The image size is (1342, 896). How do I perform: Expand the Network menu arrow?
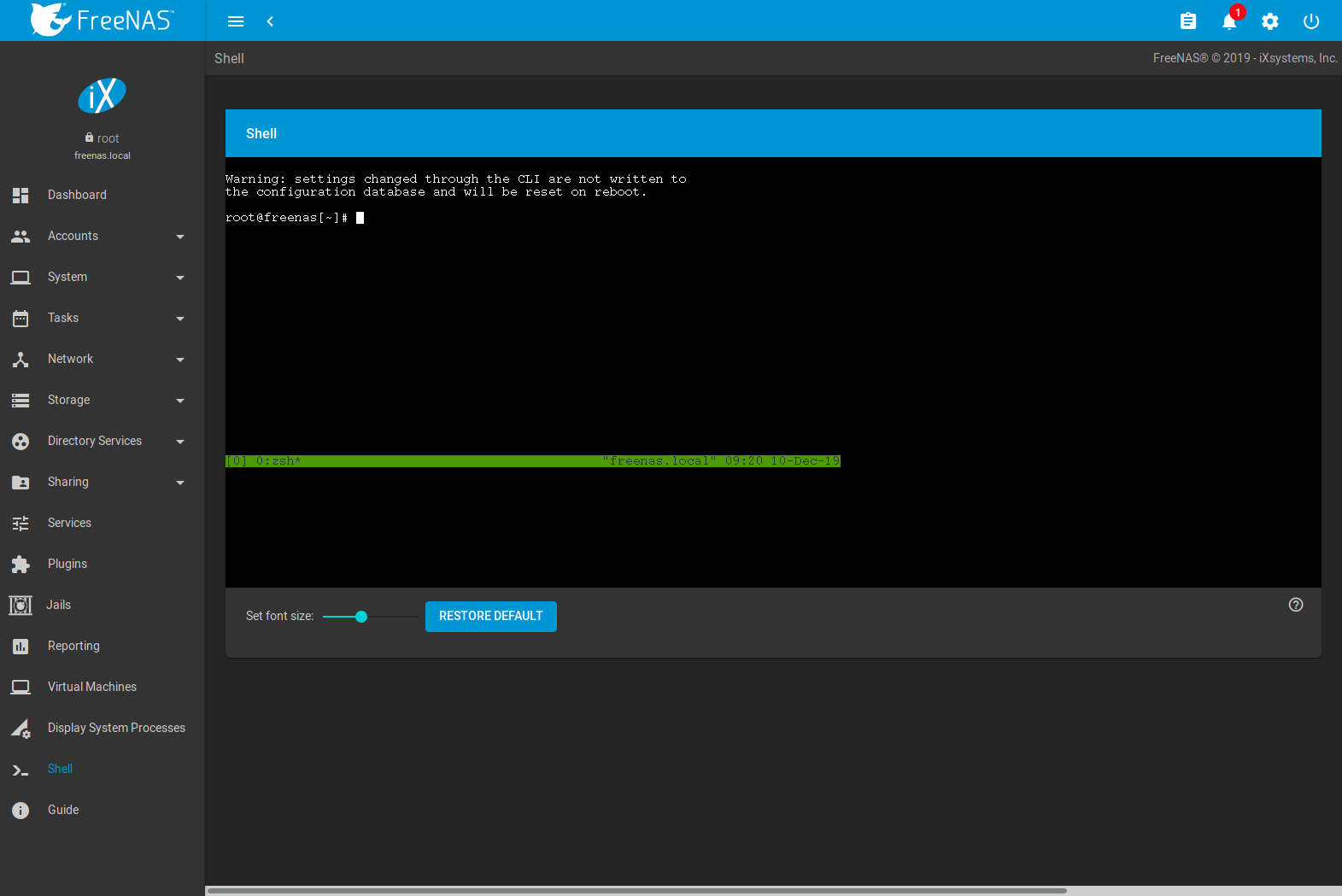pos(180,360)
